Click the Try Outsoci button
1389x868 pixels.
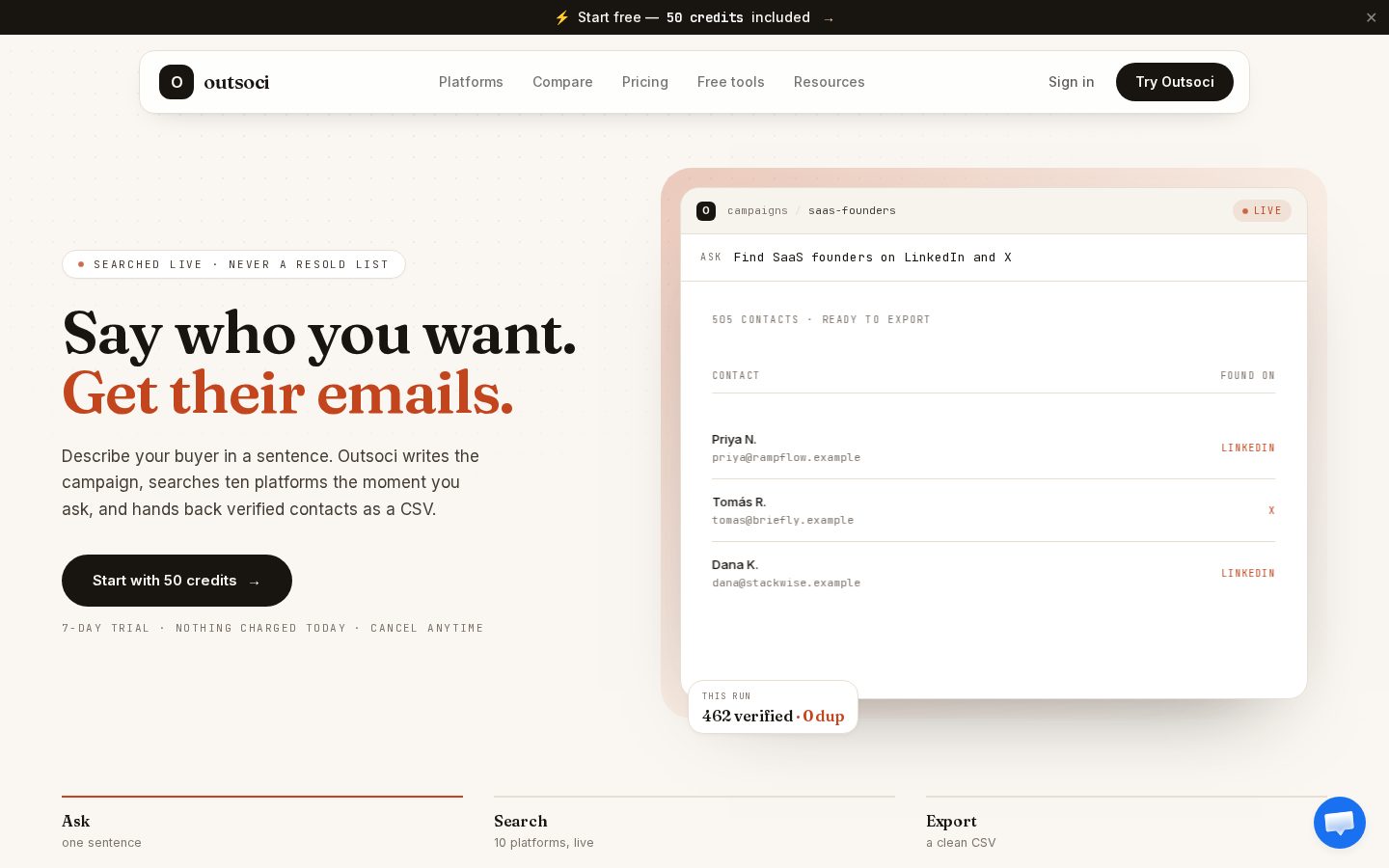(1175, 82)
